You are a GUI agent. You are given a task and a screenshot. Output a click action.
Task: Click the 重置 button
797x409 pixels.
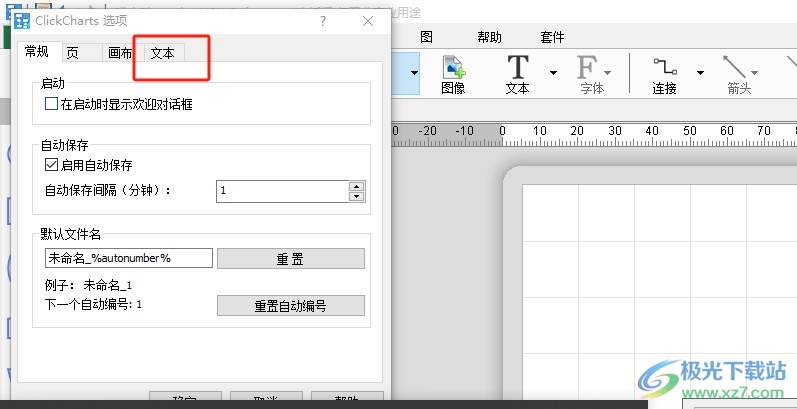click(x=291, y=259)
